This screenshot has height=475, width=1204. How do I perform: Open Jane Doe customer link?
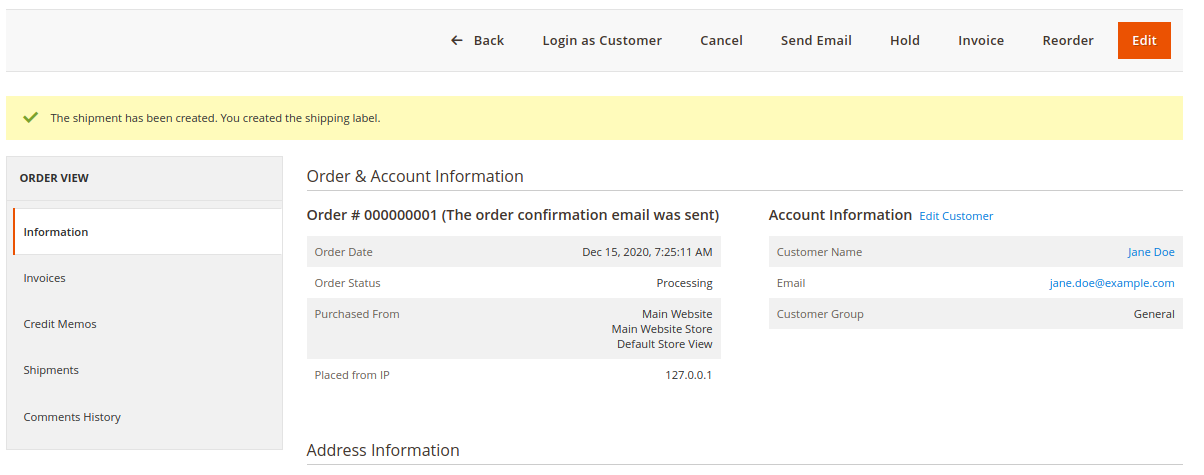coord(1151,252)
